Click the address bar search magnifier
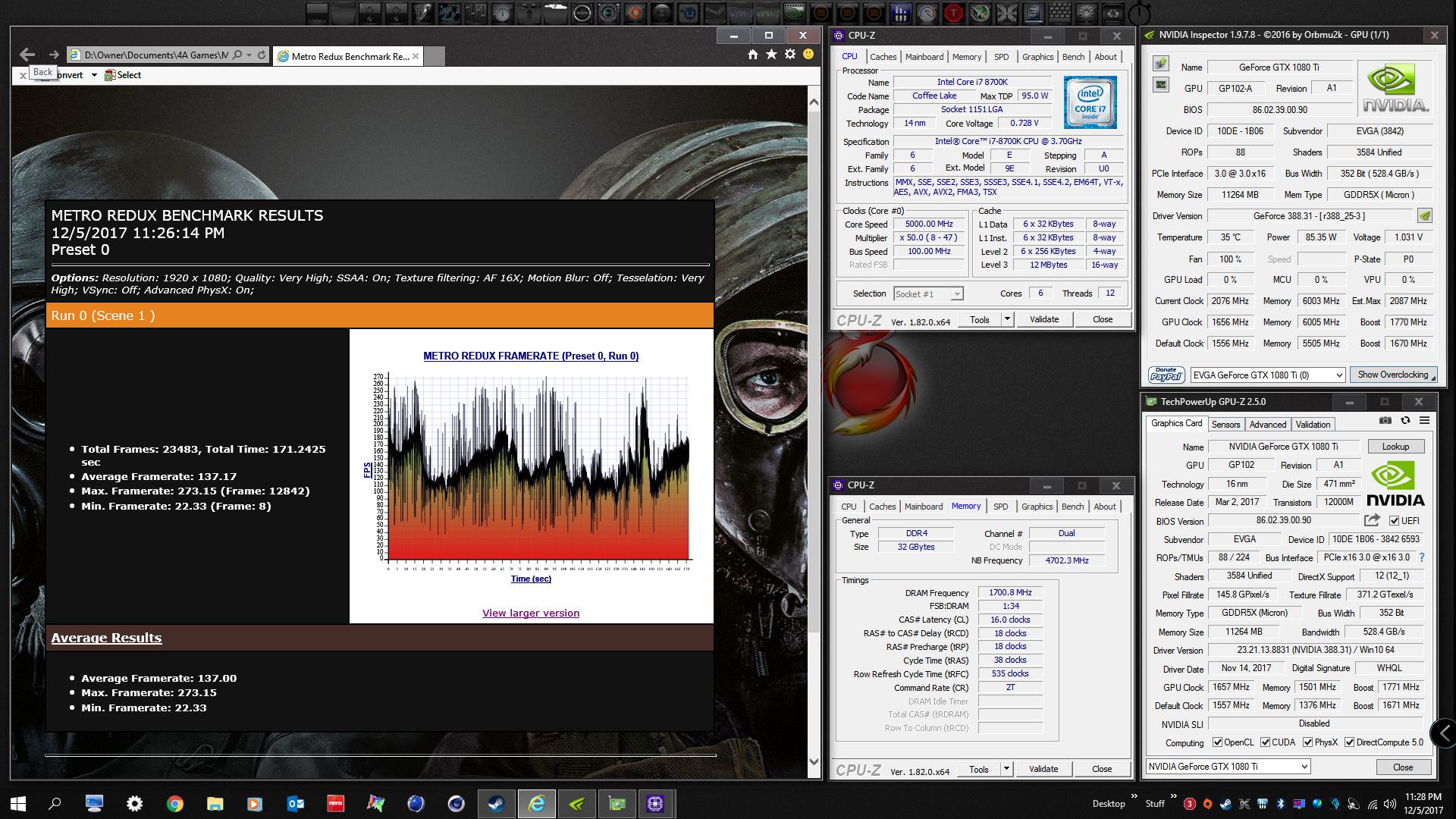The height and width of the screenshot is (819, 1456). click(x=237, y=55)
